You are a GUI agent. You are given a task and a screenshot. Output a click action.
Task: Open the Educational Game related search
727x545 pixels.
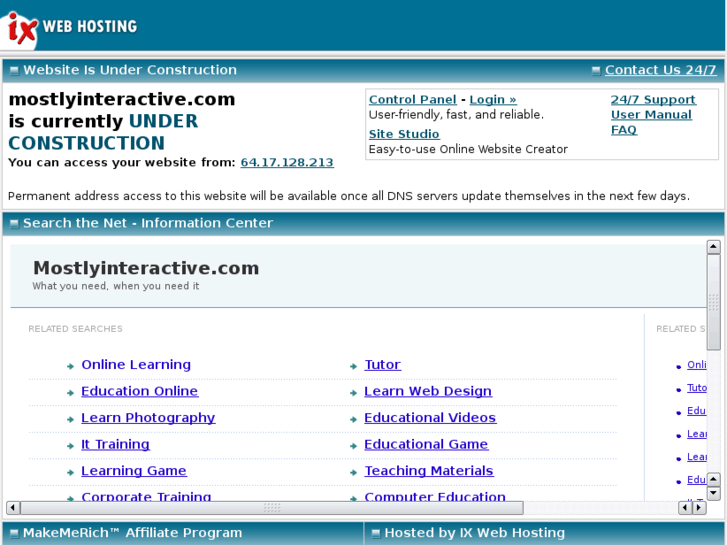click(x=426, y=444)
